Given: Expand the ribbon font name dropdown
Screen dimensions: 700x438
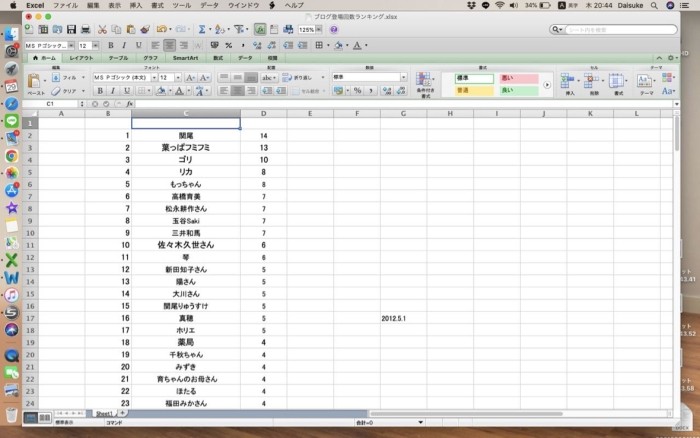Looking at the screenshot, I should [149, 77].
